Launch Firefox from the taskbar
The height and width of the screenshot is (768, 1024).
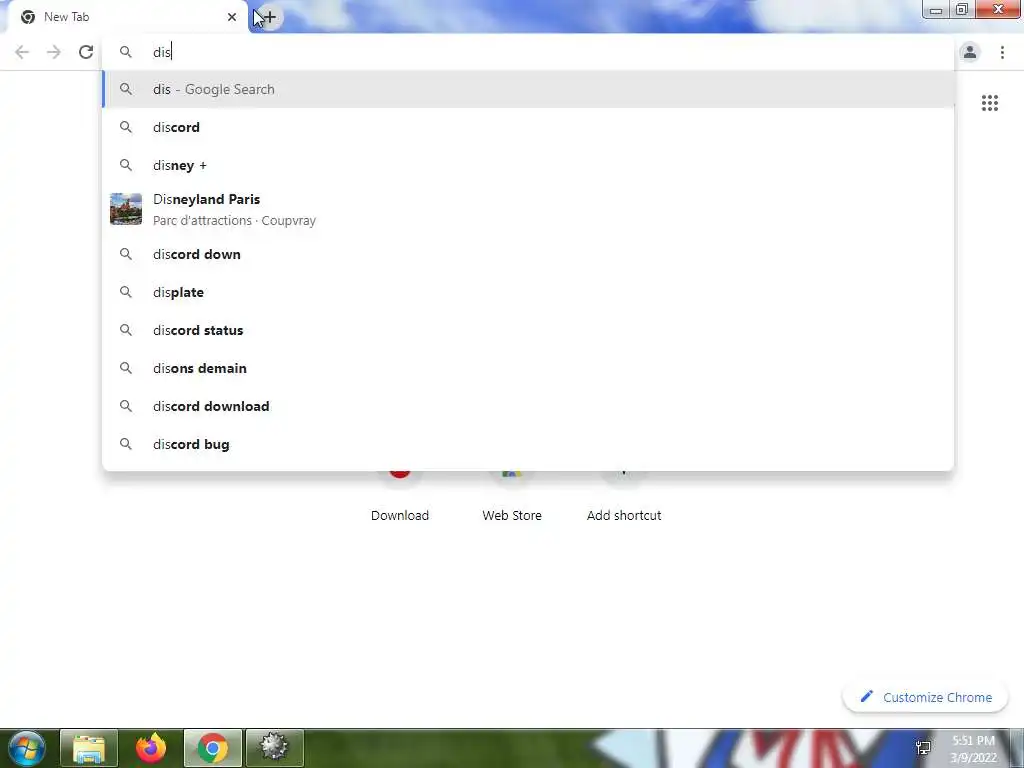151,748
